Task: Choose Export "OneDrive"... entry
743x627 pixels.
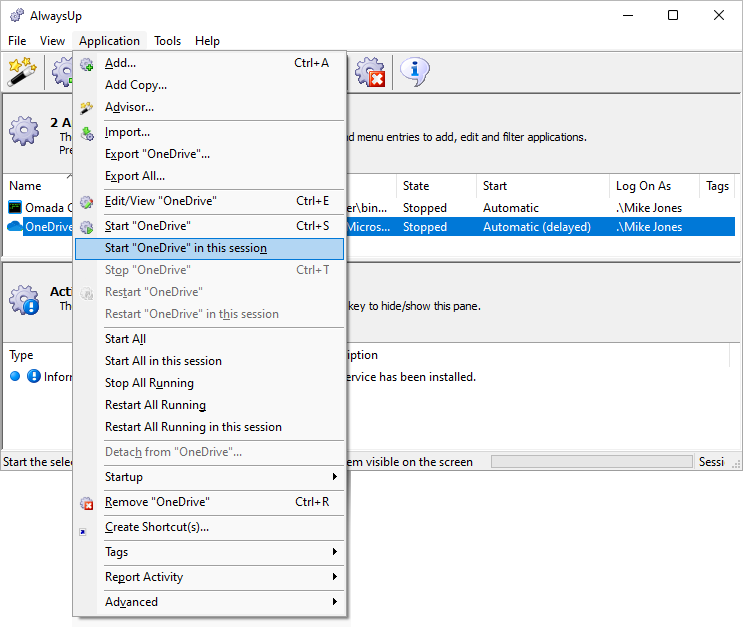Action: click(209, 154)
